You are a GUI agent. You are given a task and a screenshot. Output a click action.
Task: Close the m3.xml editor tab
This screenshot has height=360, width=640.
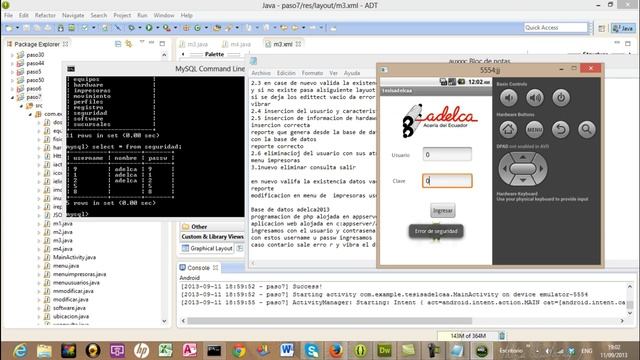pos(298,44)
